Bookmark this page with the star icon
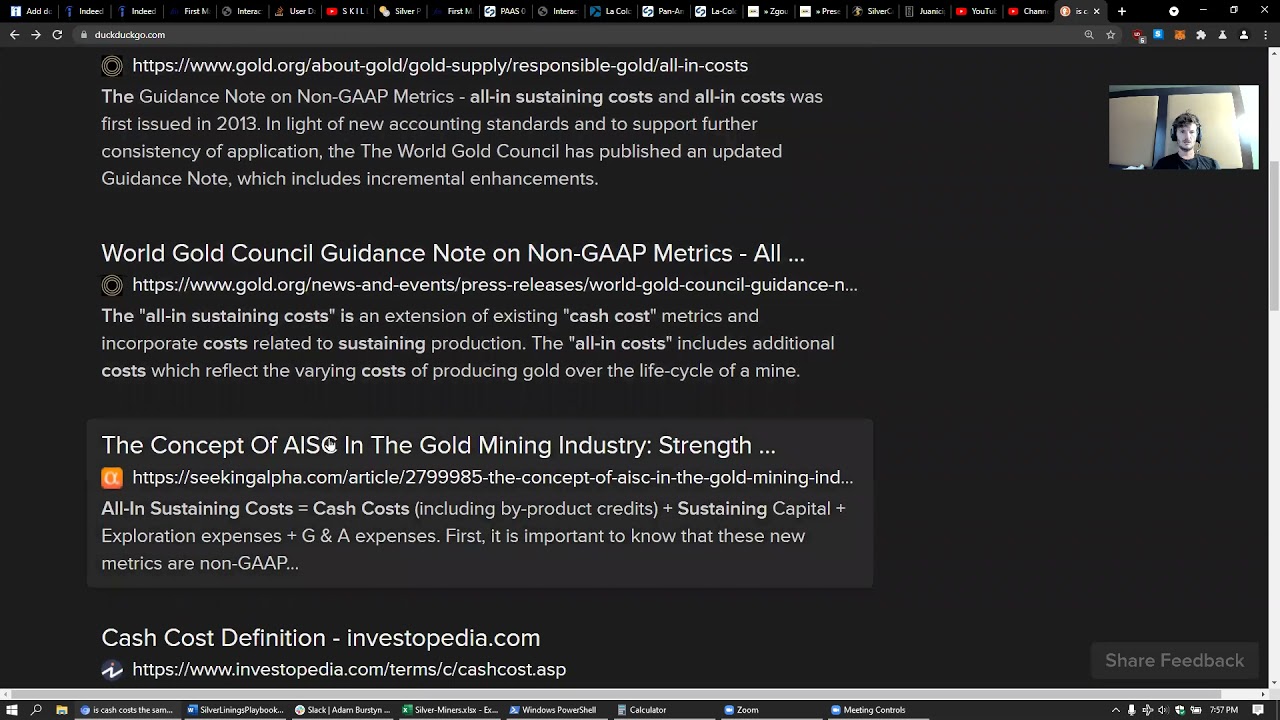Image resolution: width=1280 pixels, height=720 pixels. (1110, 35)
